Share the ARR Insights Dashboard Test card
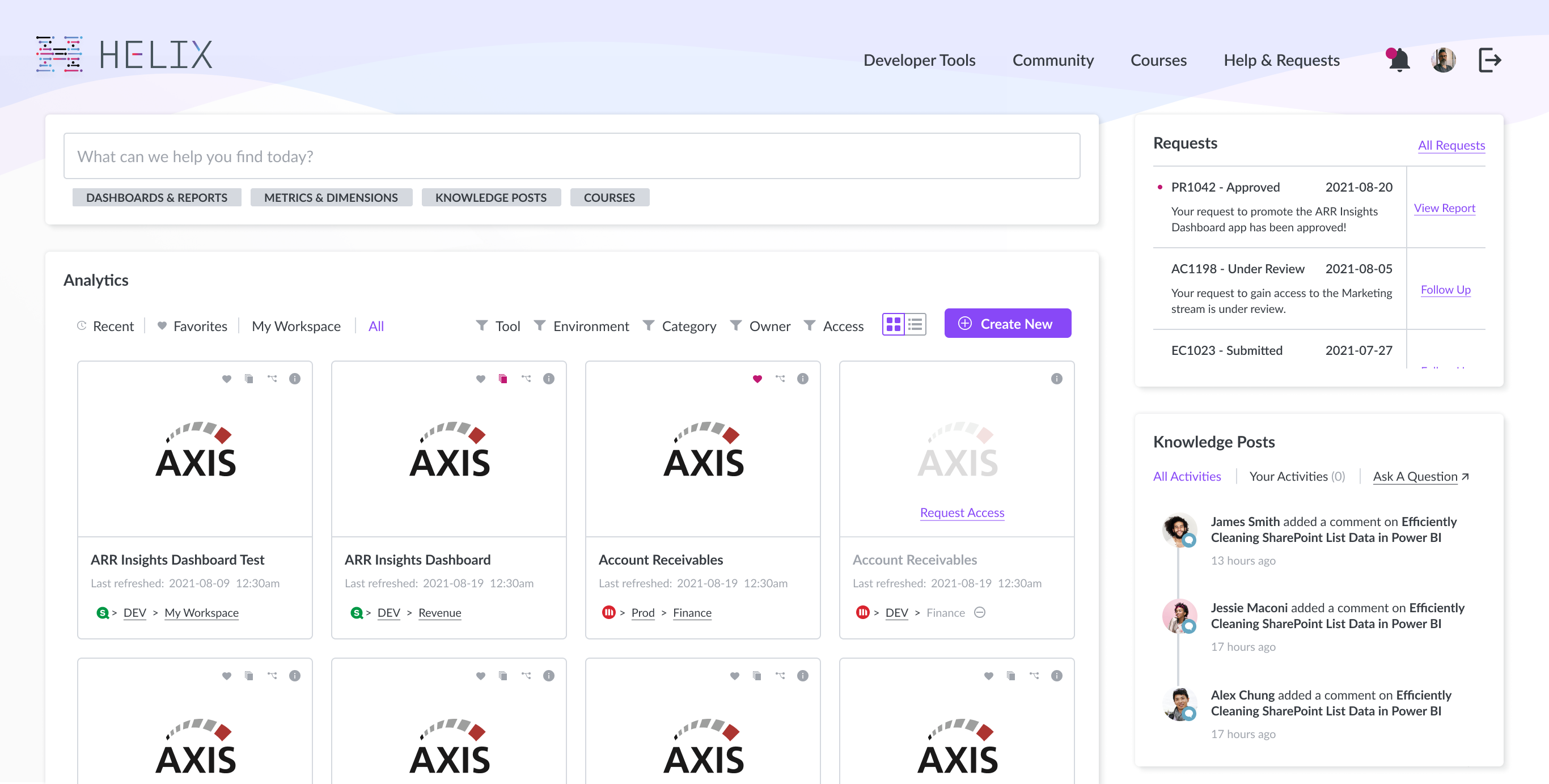 point(272,379)
